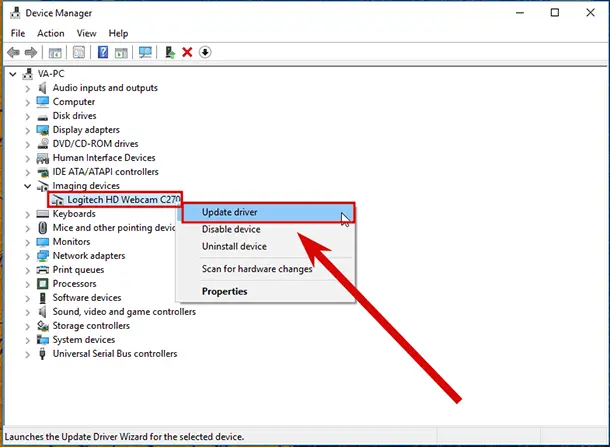Click the Storage controllers icon
610x447 pixels.
pos(43,326)
